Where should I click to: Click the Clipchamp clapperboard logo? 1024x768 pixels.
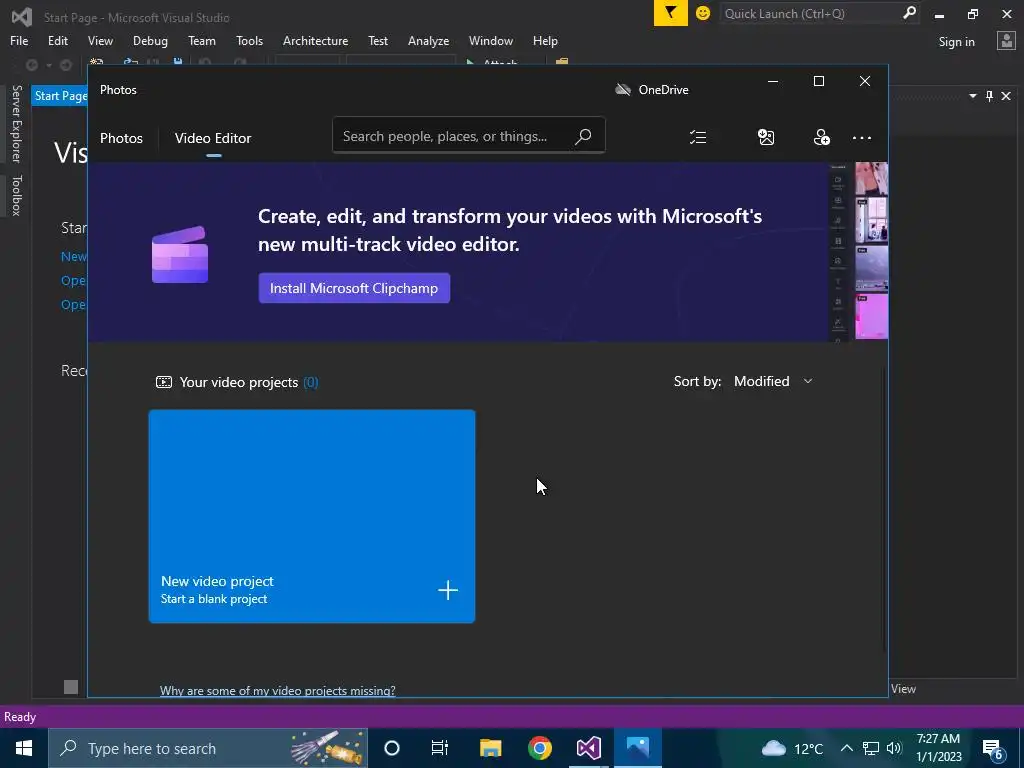180,255
